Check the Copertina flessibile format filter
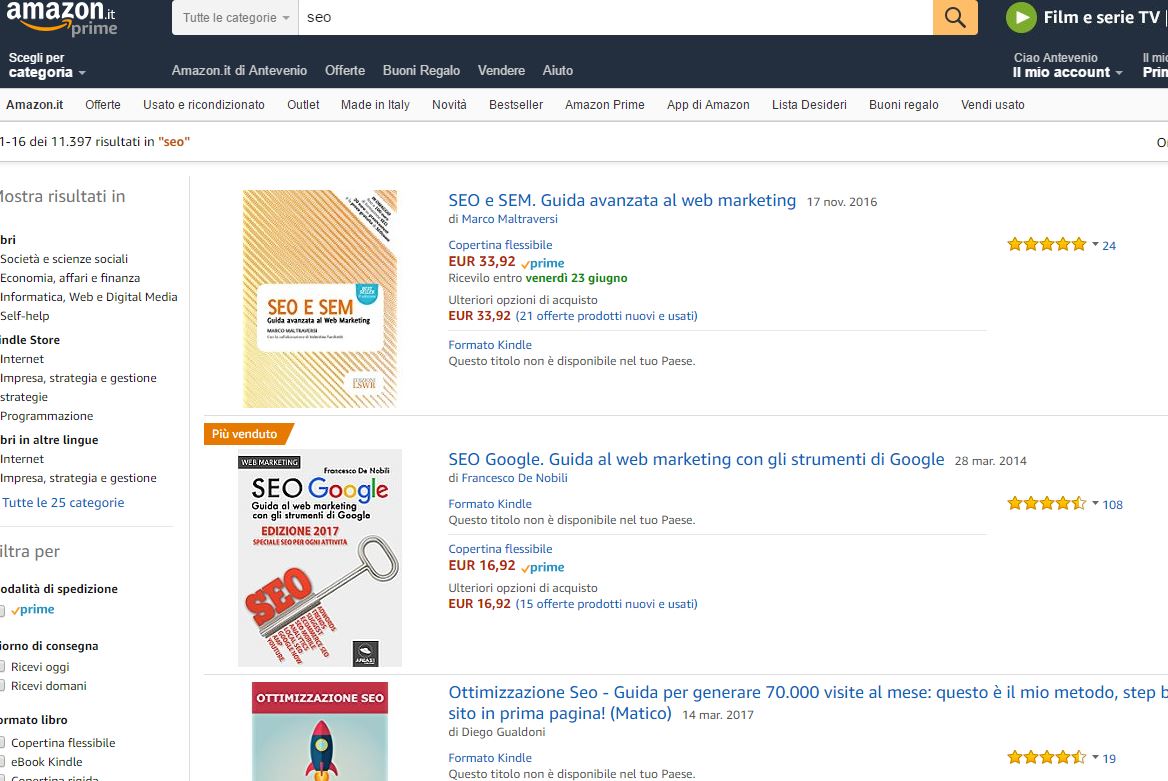The image size is (1168, 781). coord(2,743)
